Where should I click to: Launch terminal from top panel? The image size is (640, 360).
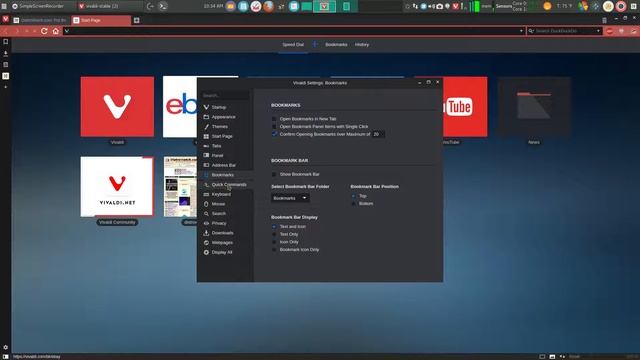(162, 6)
